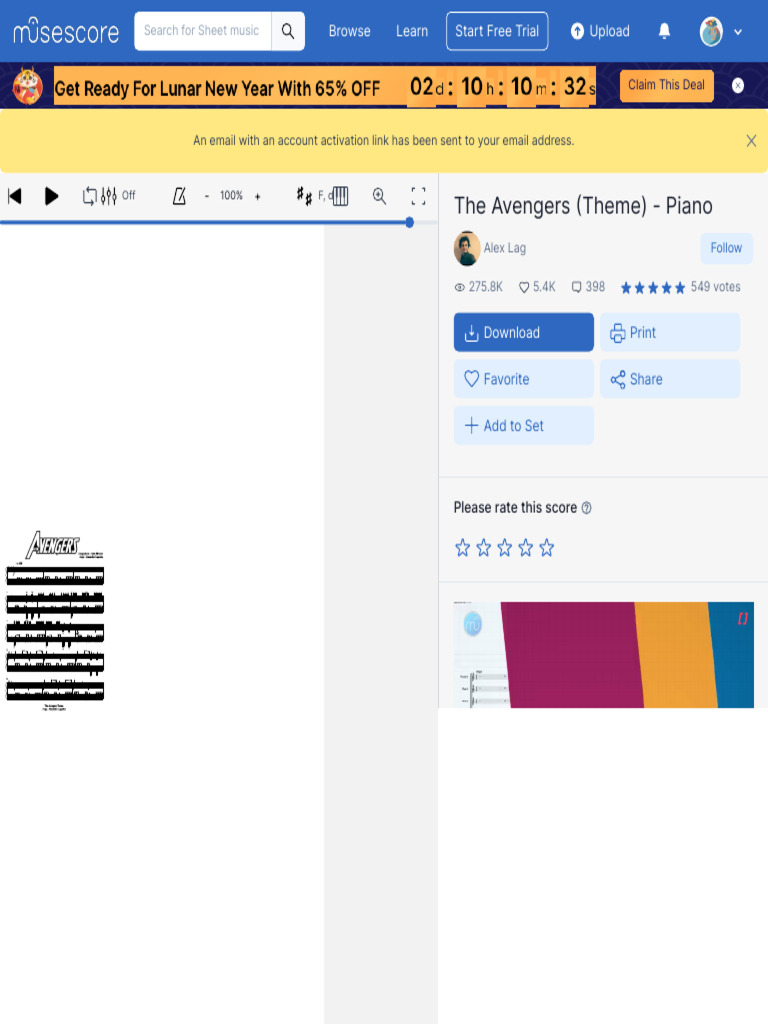Play the Avengers score
The image size is (768, 1024).
51,196
